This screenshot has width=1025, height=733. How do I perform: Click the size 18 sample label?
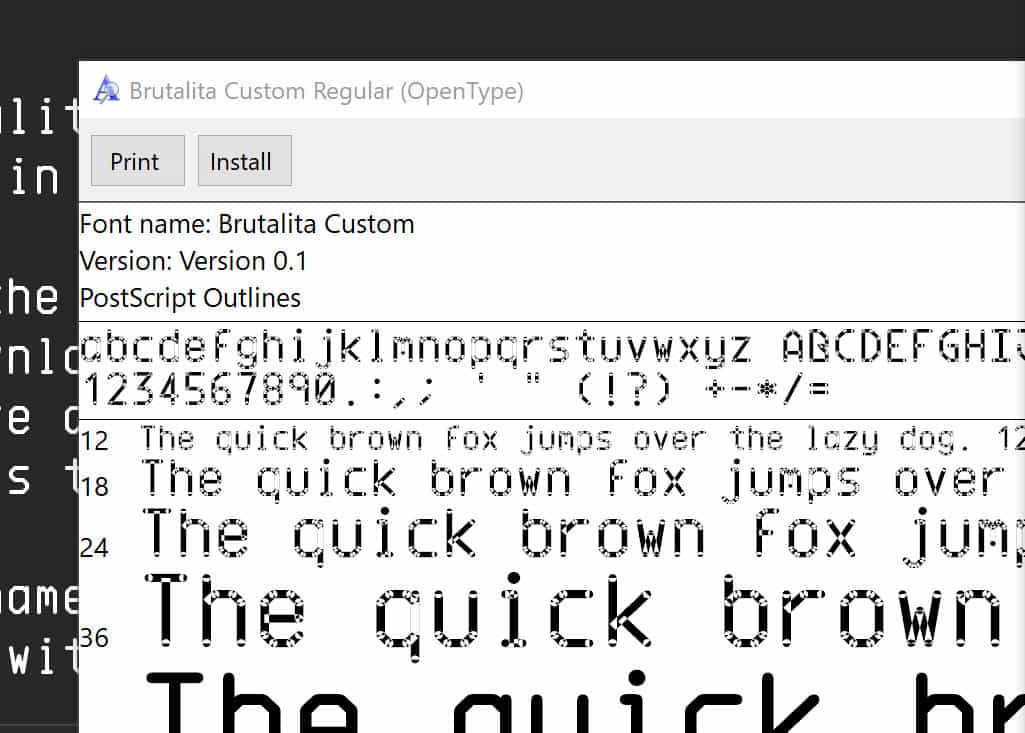pyautogui.click(x=94, y=487)
